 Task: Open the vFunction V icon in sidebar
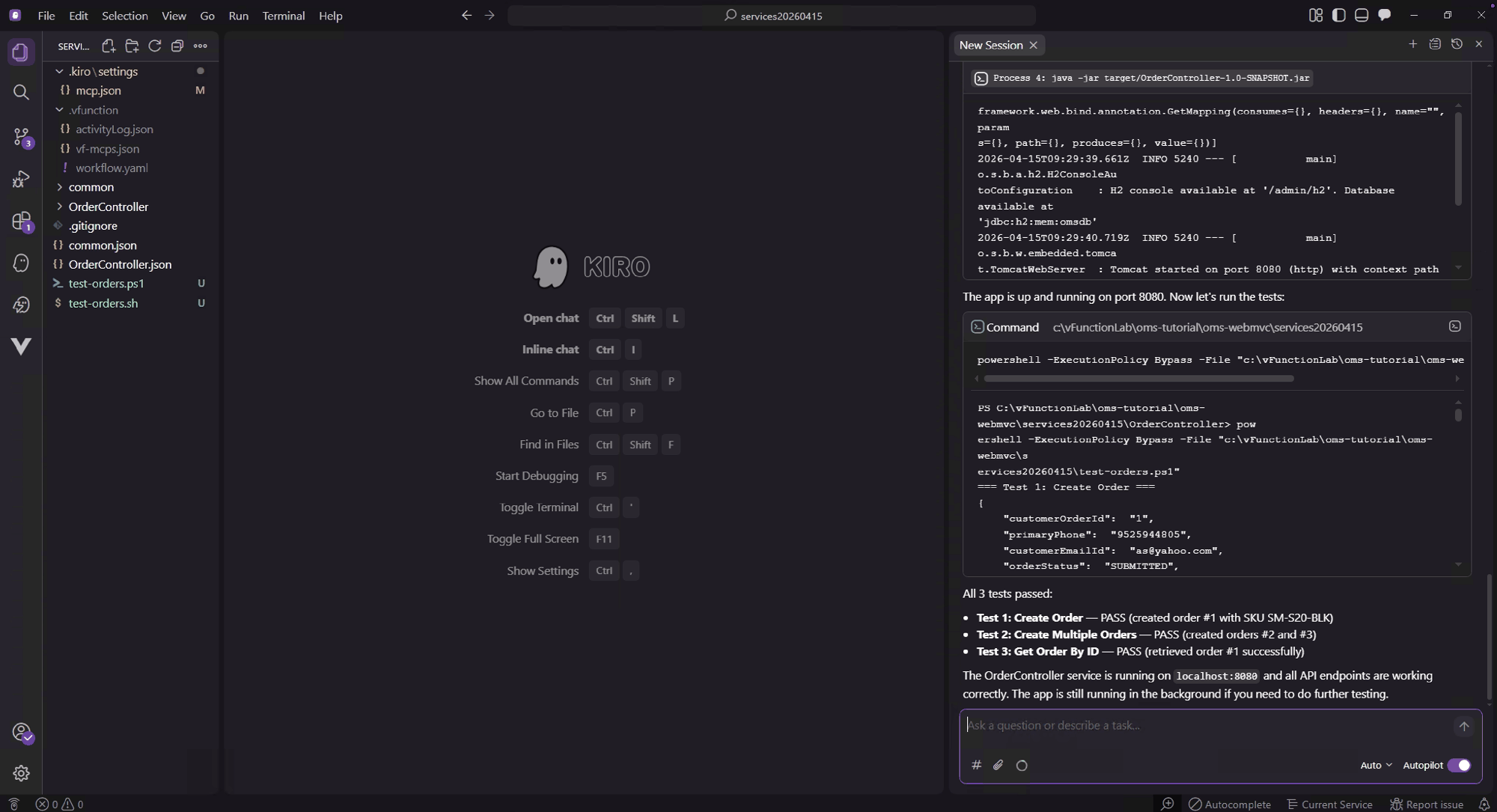click(x=21, y=346)
